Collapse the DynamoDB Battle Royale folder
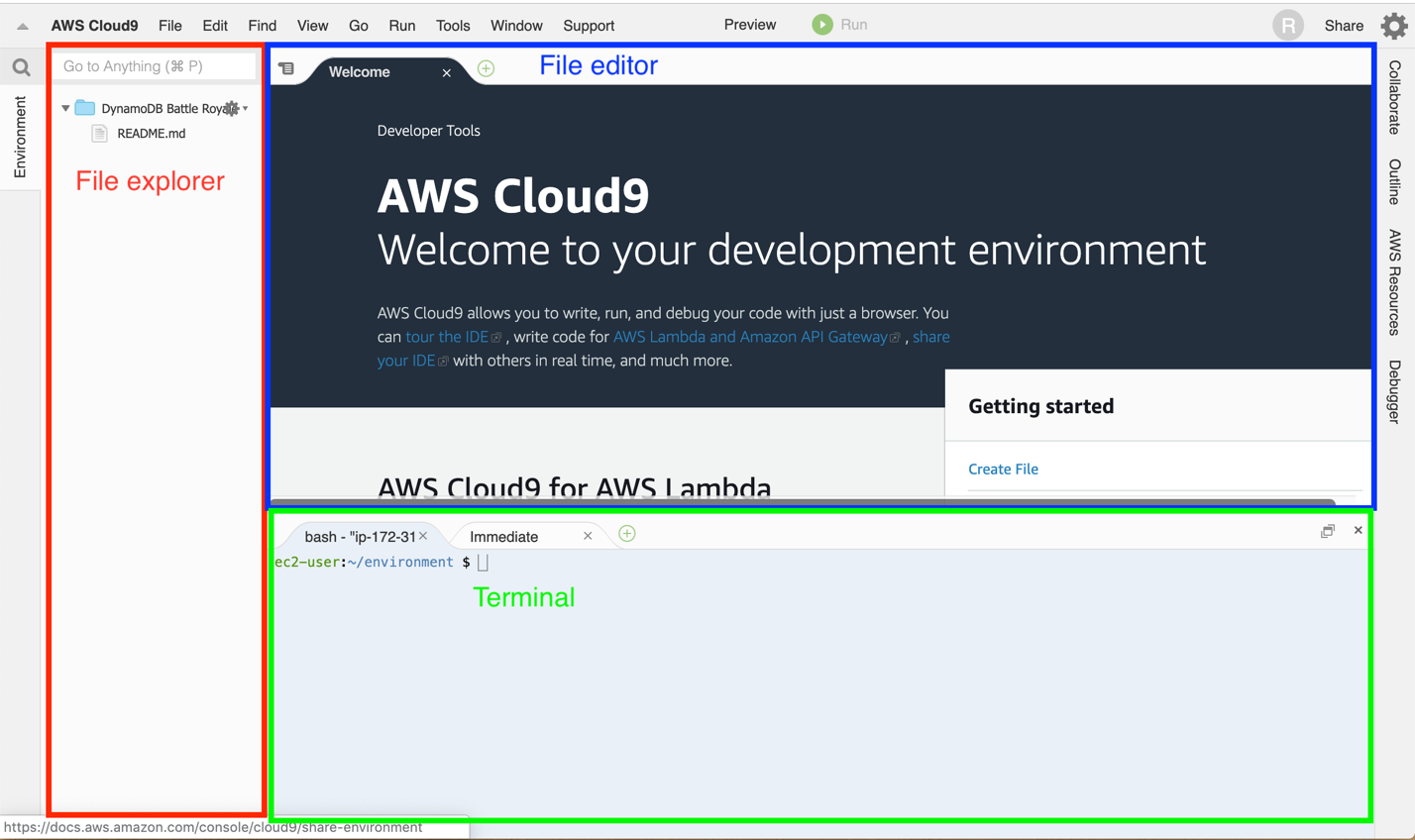The image size is (1415, 840). [x=64, y=107]
